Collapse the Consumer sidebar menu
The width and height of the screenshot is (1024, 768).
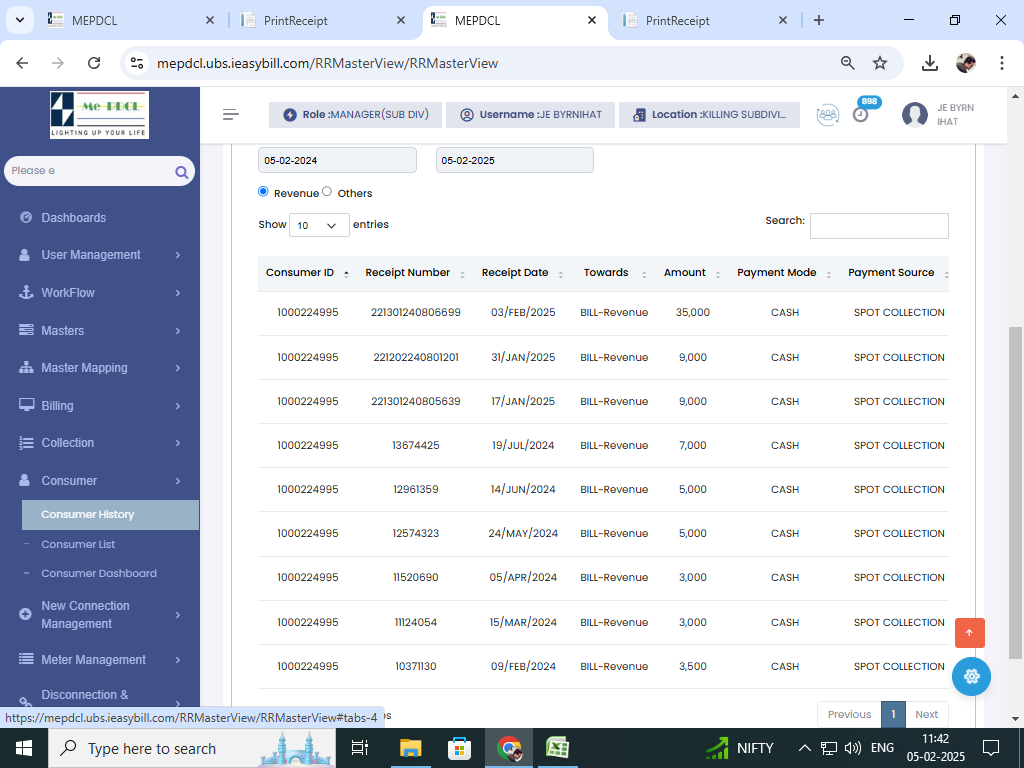pos(99,481)
